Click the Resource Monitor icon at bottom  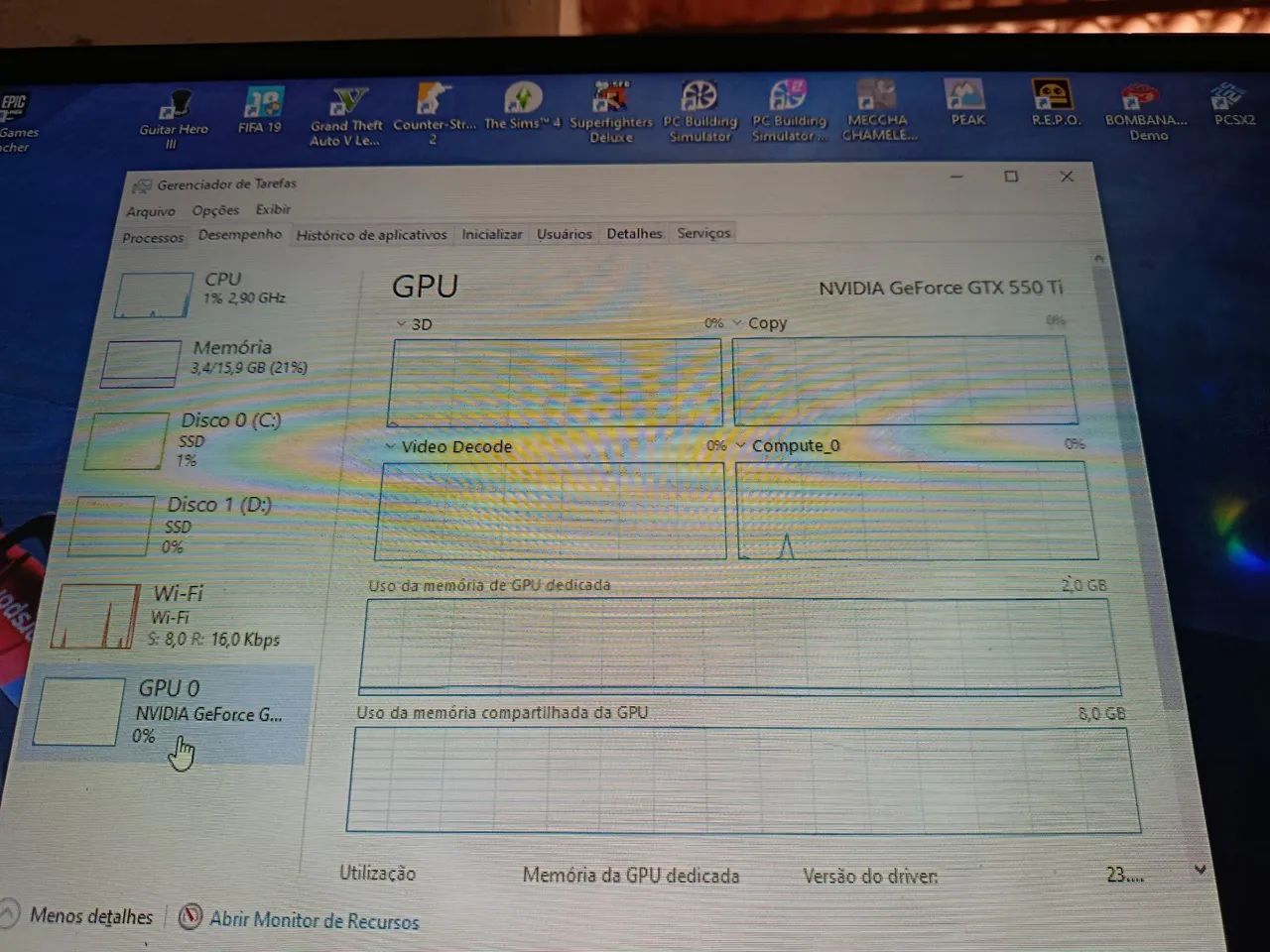(x=190, y=917)
